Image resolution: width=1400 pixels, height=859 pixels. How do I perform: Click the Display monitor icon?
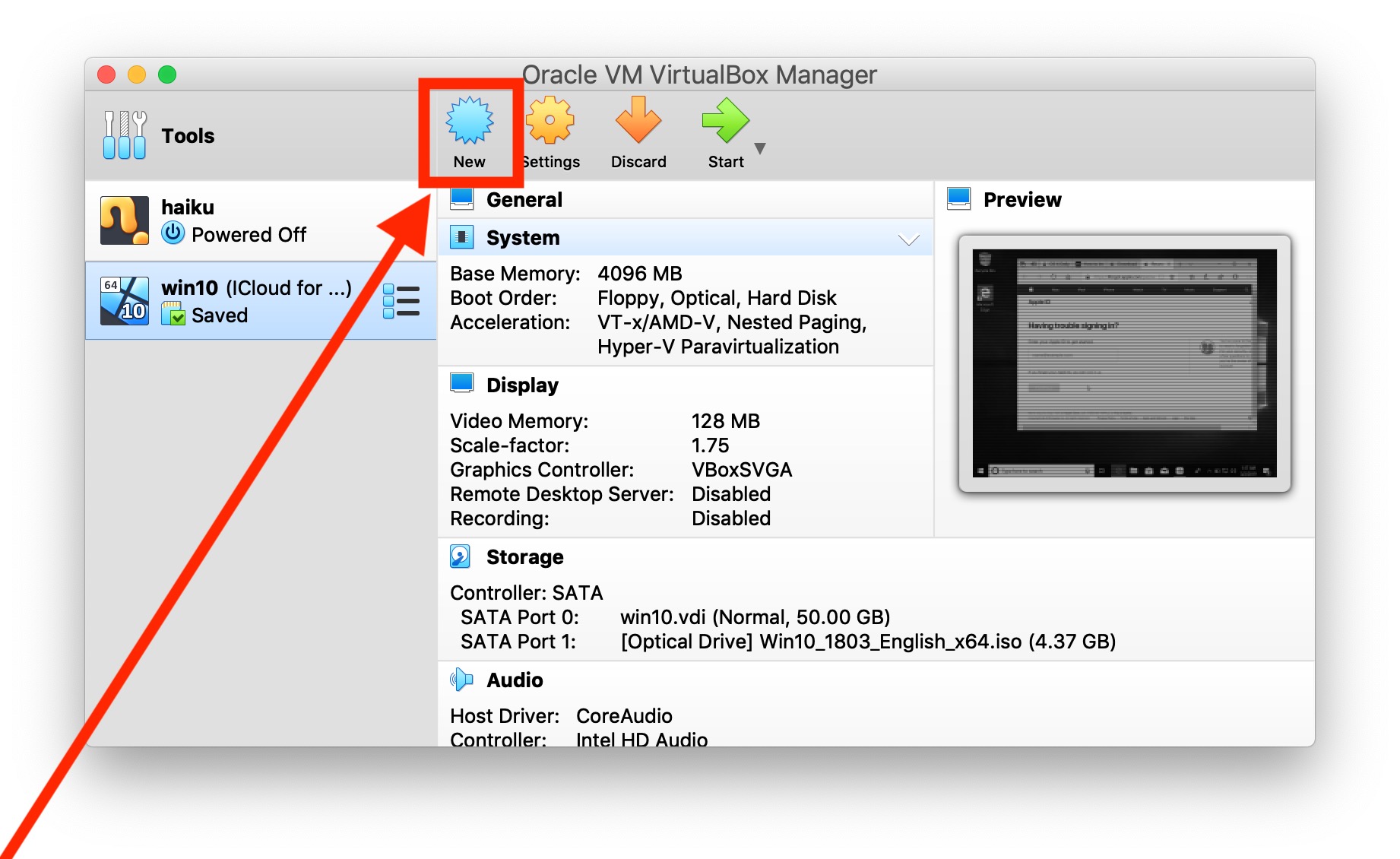click(463, 383)
